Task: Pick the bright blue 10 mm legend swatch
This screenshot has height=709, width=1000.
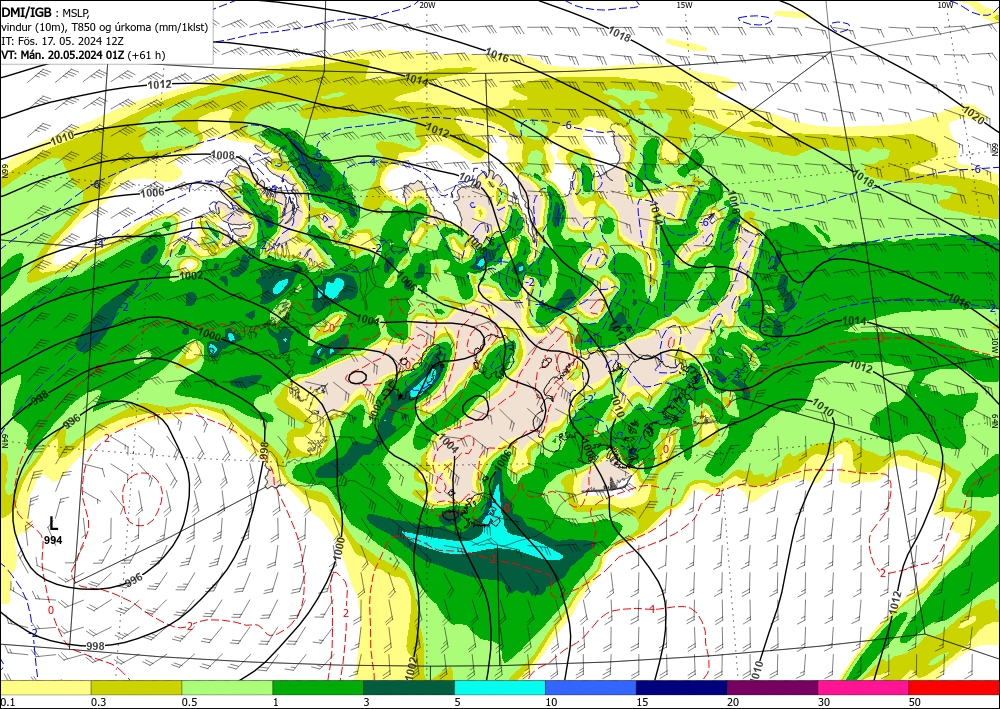Action: (x=591, y=687)
